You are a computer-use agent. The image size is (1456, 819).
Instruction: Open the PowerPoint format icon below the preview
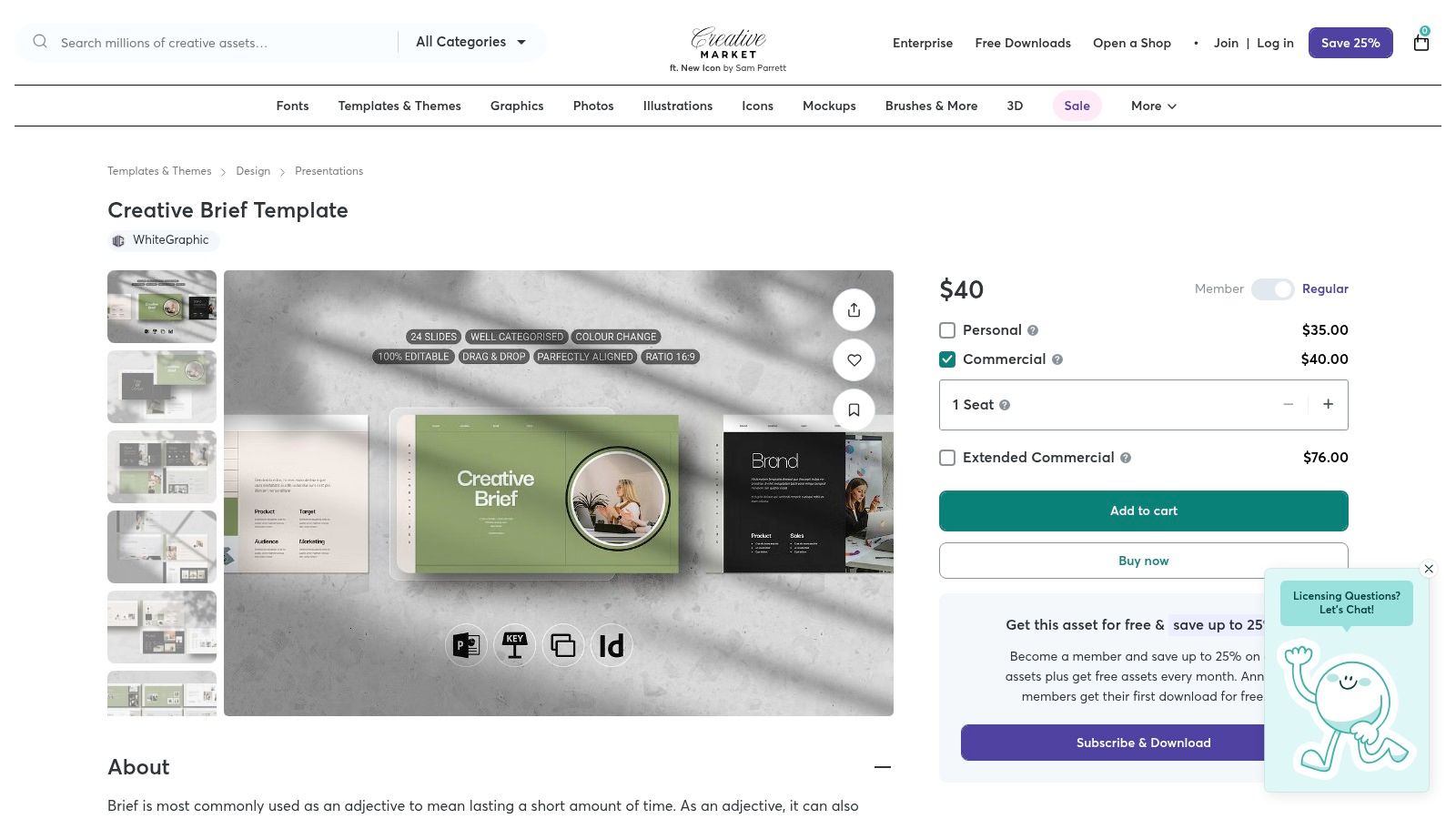click(467, 644)
